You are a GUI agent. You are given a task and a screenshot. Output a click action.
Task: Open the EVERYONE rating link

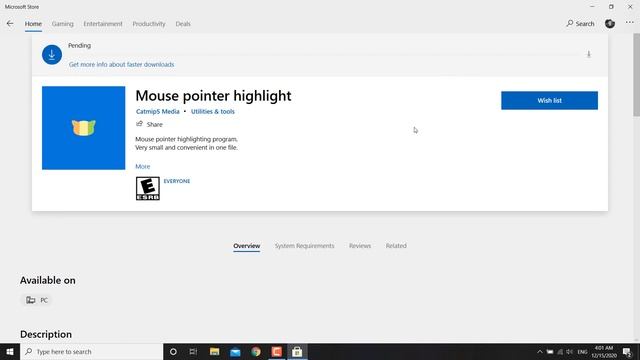pos(177,181)
